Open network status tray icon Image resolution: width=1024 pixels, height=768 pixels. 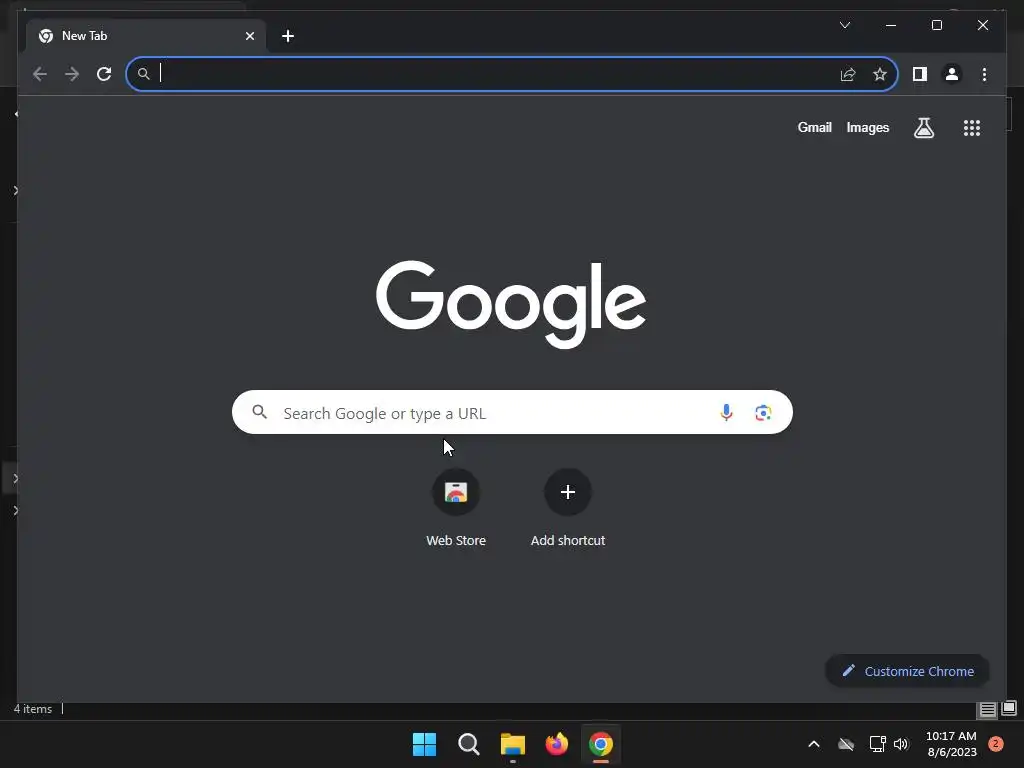coord(877,744)
